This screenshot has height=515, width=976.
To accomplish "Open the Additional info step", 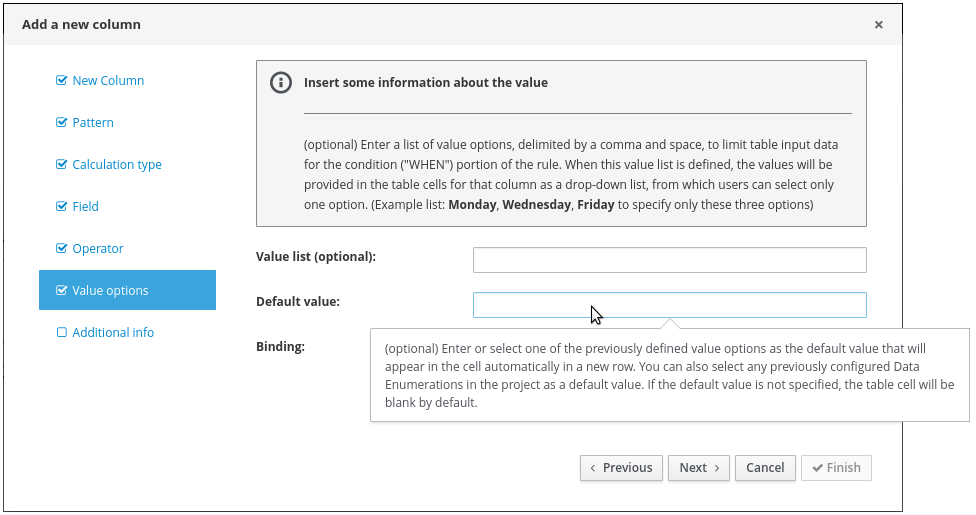I will pyautogui.click(x=113, y=333).
